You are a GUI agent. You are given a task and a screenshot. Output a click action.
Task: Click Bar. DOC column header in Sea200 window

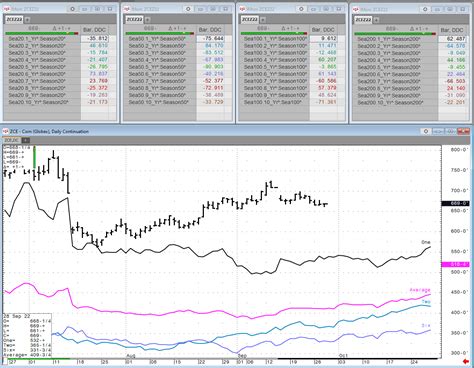point(452,30)
